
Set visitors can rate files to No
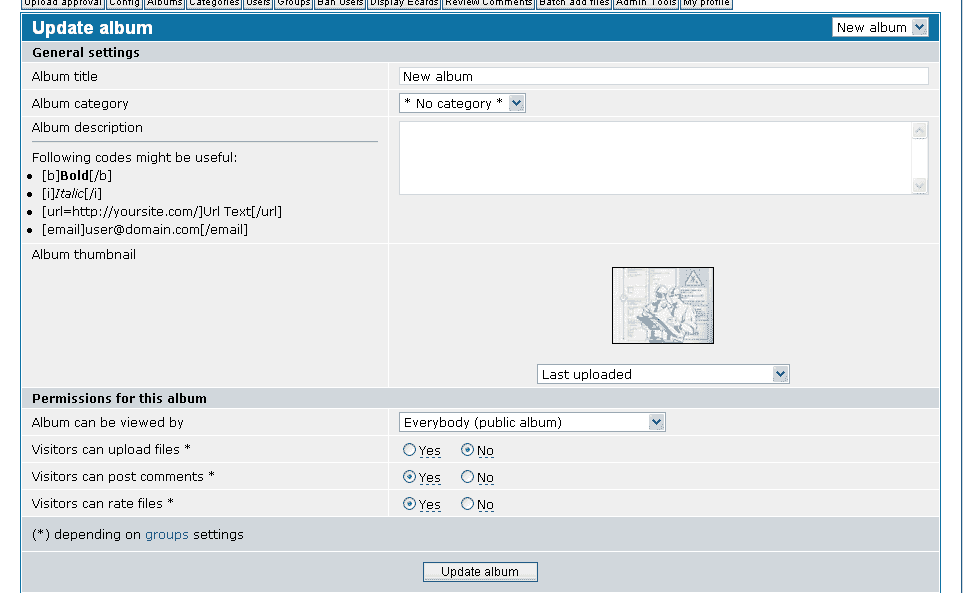[x=467, y=505]
